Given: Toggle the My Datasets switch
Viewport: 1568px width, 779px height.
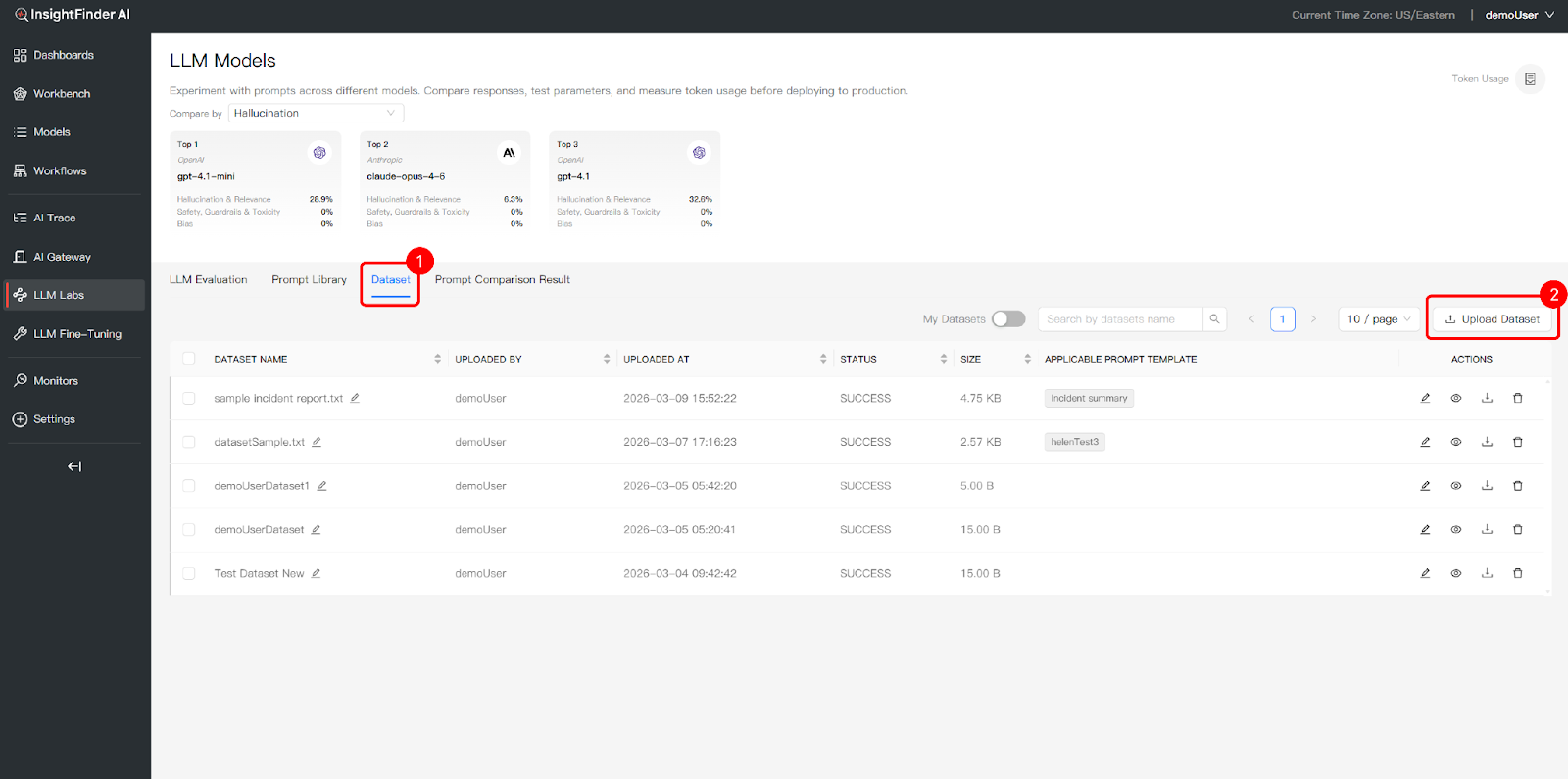Looking at the screenshot, I should [x=1007, y=319].
